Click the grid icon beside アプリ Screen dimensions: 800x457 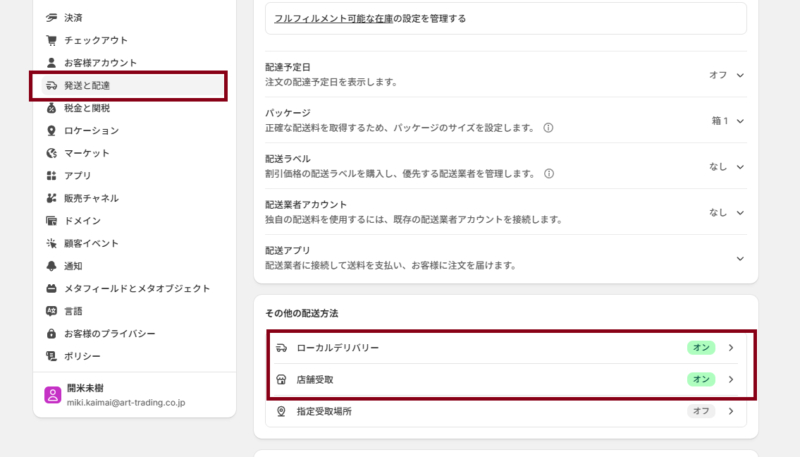(x=52, y=175)
